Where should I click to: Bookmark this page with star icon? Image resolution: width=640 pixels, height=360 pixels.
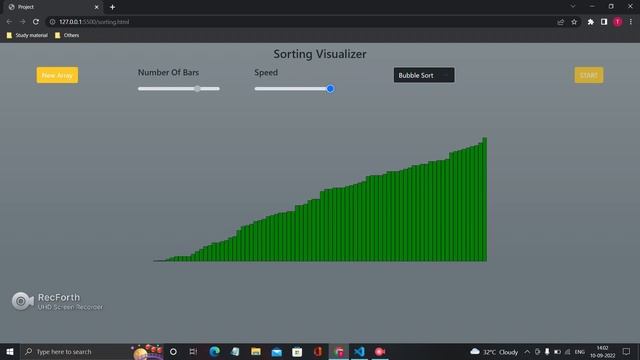pyautogui.click(x=574, y=22)
